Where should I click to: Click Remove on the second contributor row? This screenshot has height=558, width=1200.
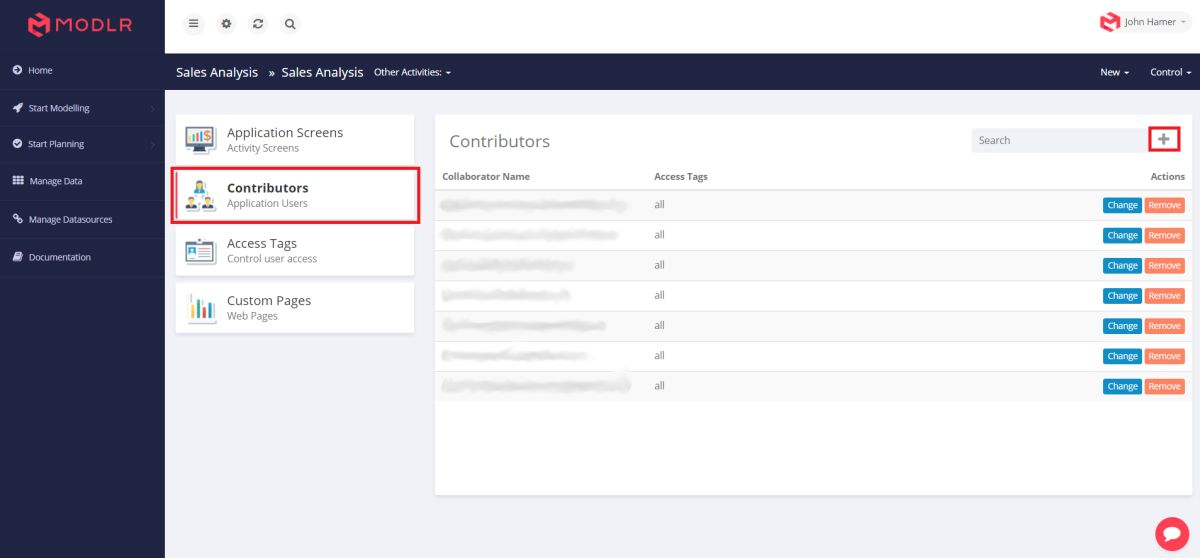tap(1164, 235)
